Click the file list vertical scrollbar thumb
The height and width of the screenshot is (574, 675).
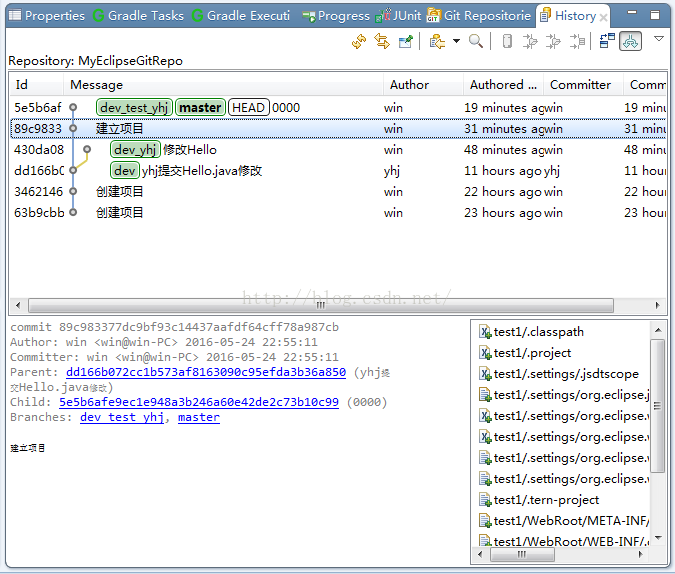[x=657, y=406]
